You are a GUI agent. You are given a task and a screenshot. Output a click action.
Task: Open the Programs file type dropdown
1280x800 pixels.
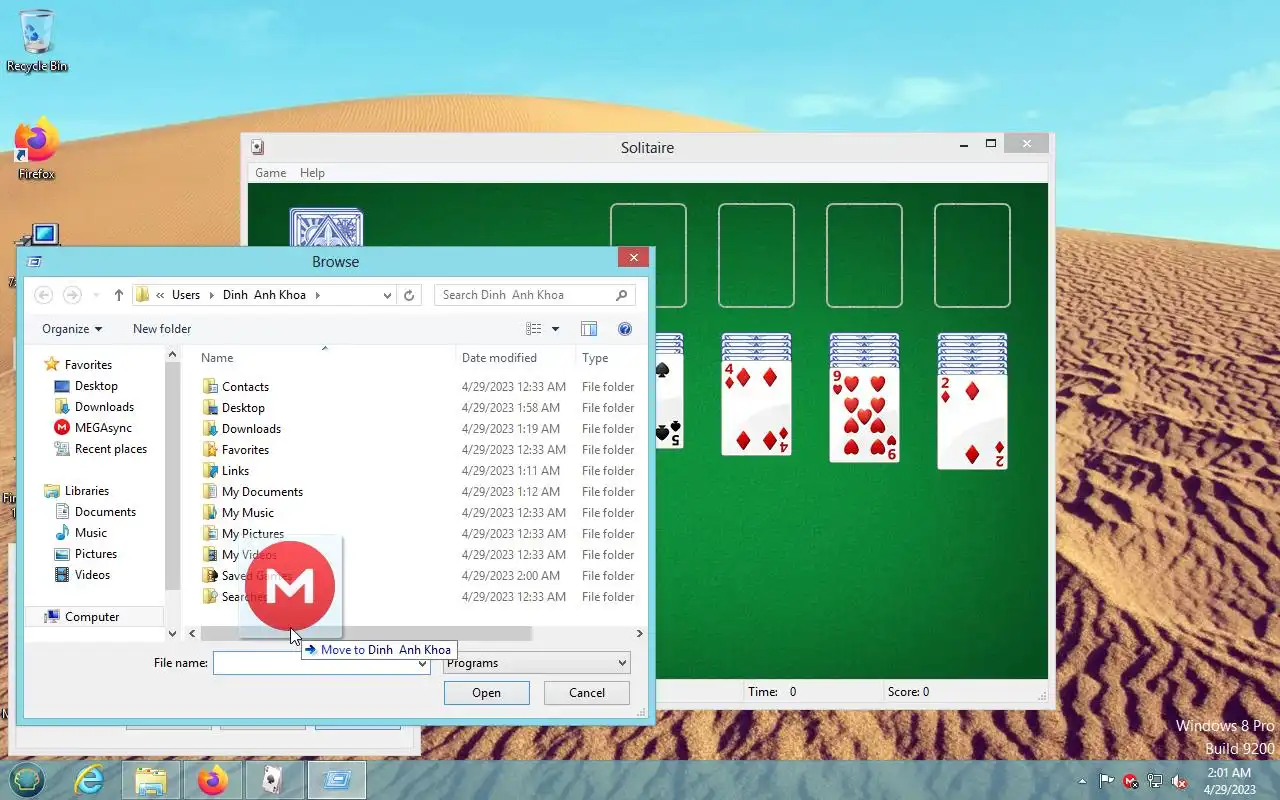coord(537,663)
